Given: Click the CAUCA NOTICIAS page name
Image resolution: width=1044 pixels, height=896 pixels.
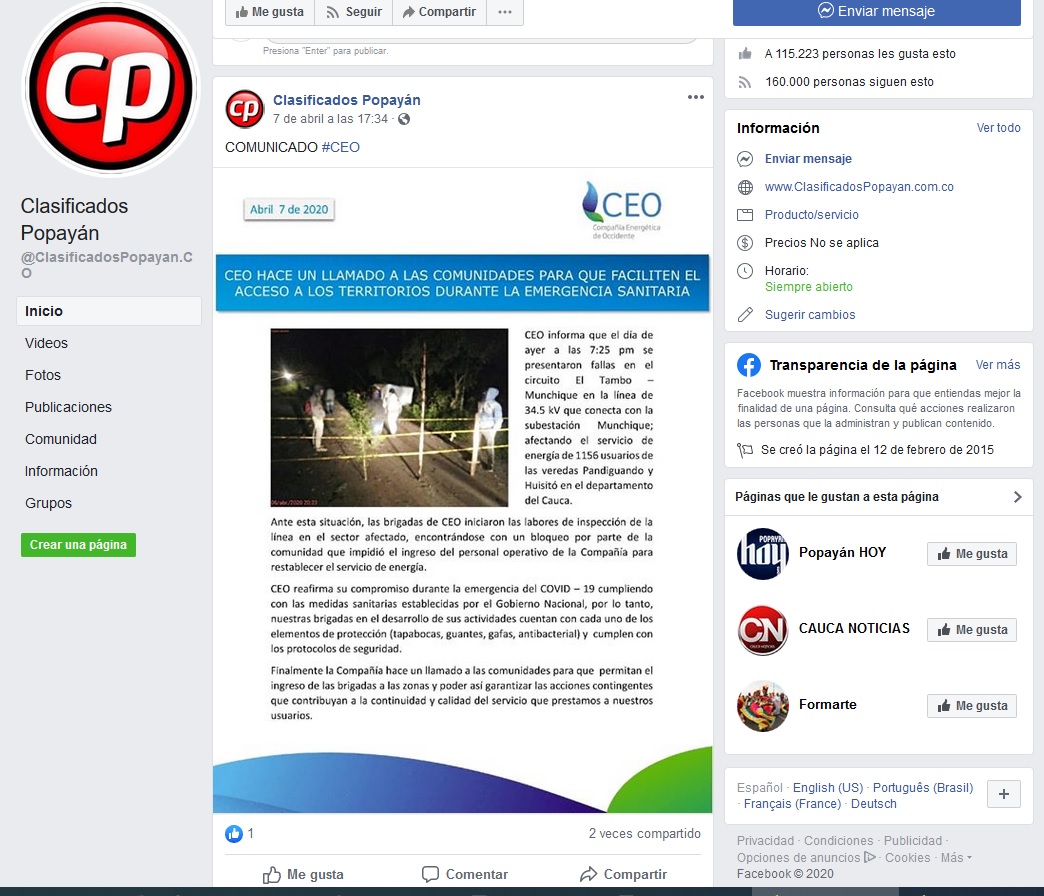Looking at the screenshot, I should 854,628.
